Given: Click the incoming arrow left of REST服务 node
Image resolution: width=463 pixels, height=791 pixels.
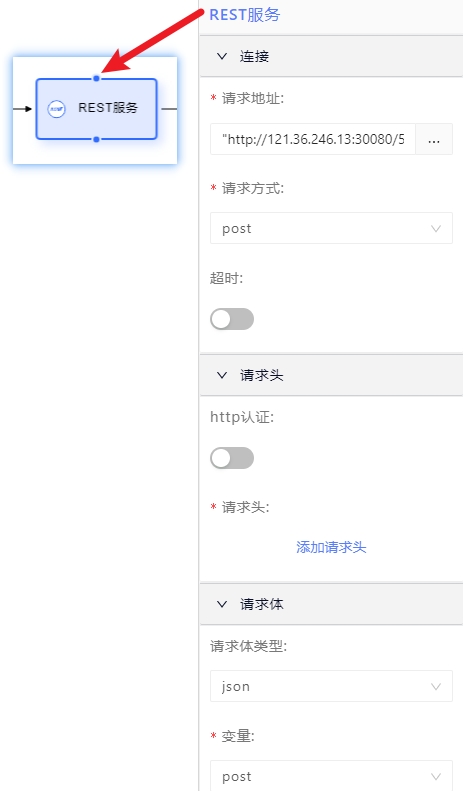Looking at the screenshot, I should 22,108.
